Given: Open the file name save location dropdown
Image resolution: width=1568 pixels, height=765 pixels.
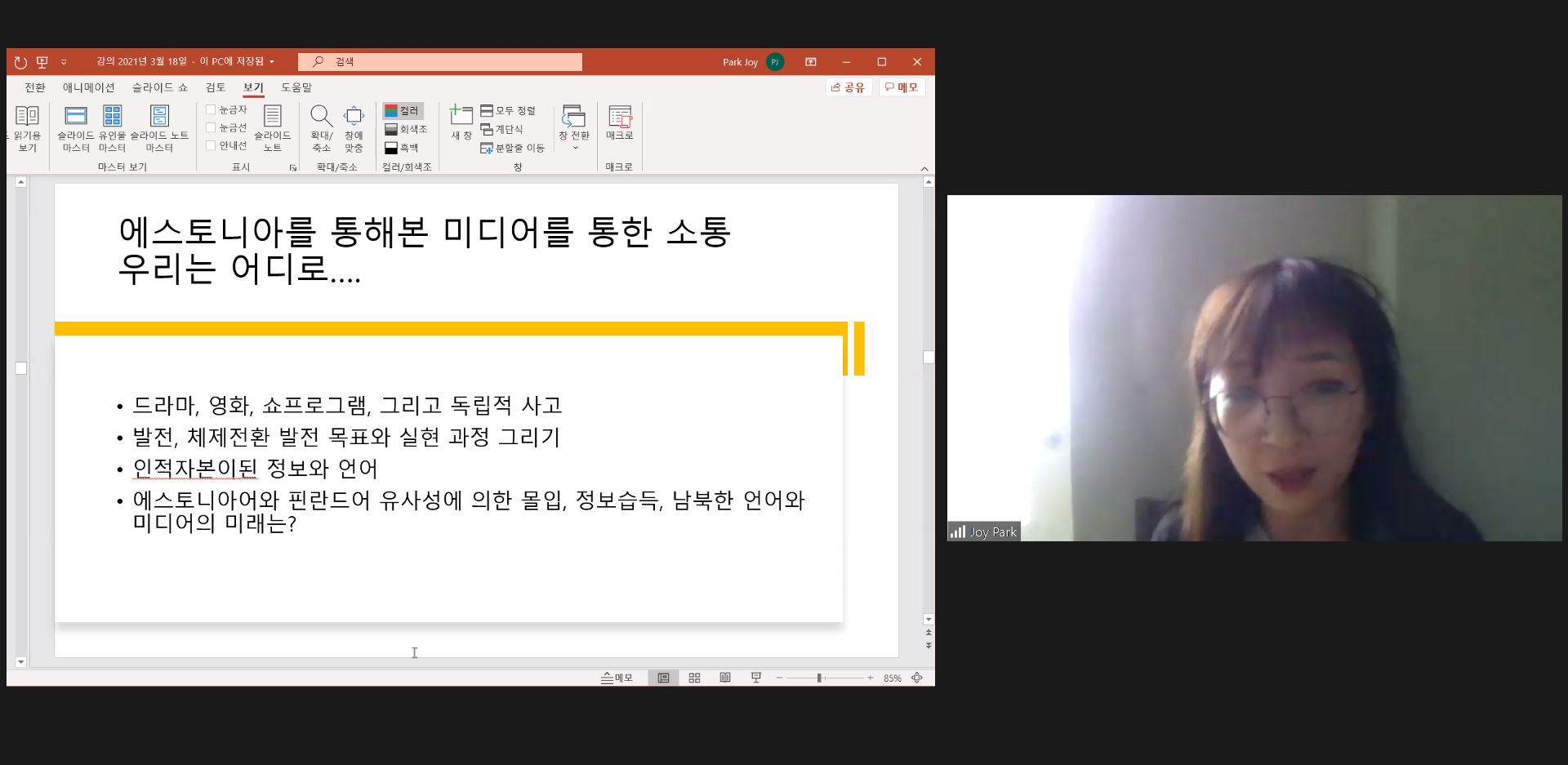Looking at the screenshot, I should (272, 62).
